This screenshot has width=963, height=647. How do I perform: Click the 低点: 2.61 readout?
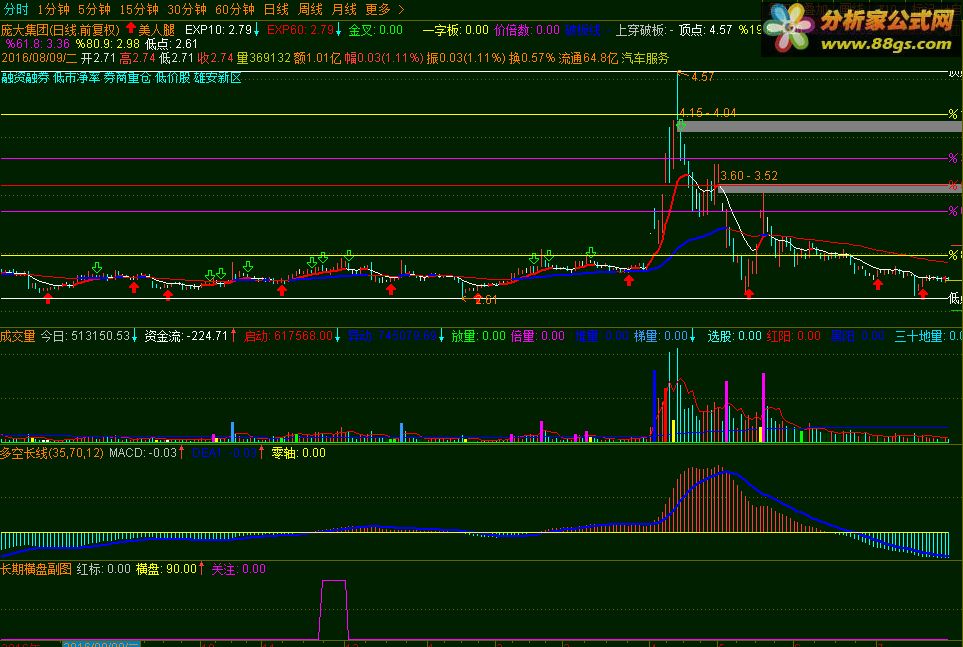pyautogui.click(x=171, y=44)
